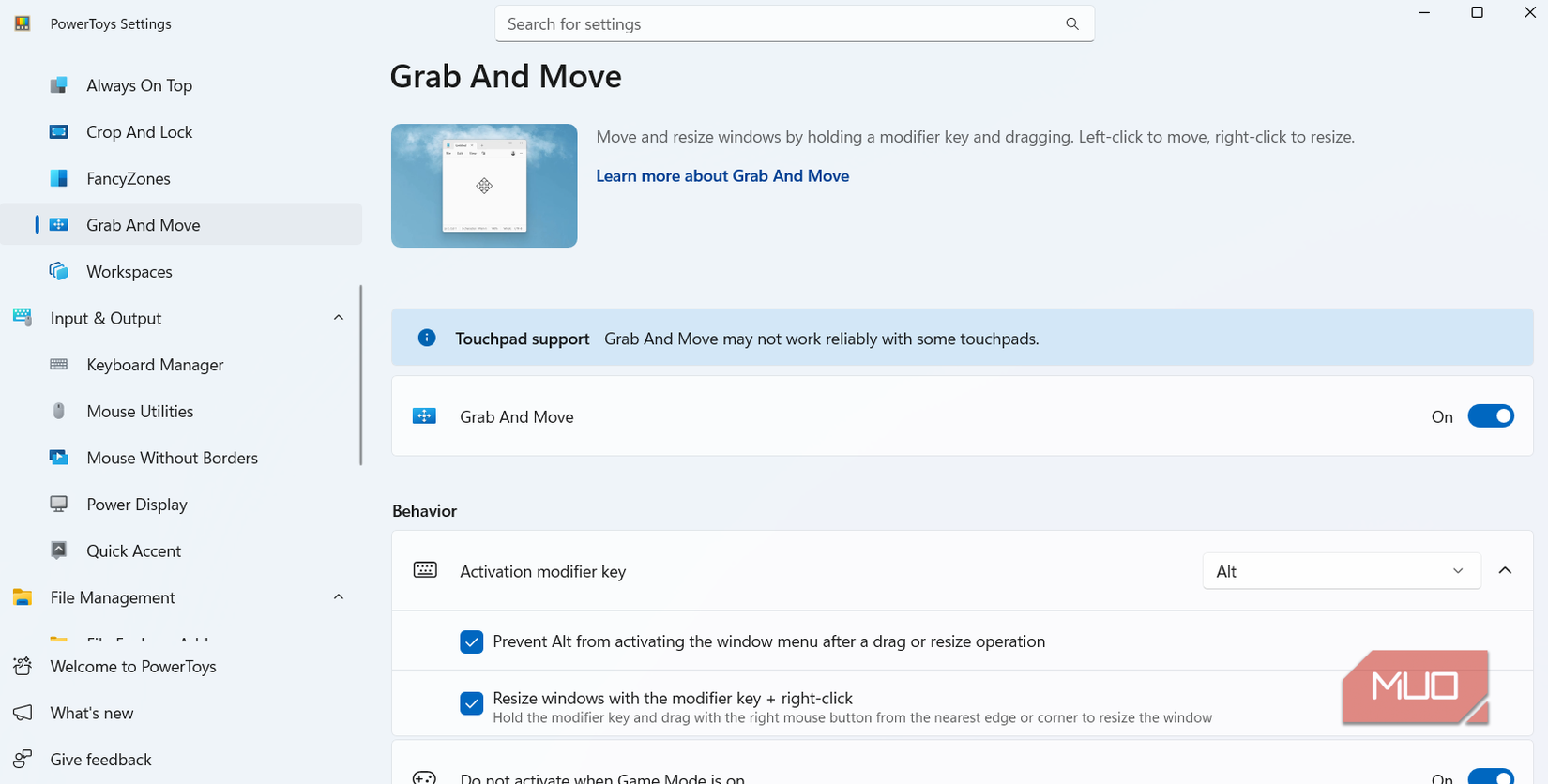Image resolution: width=1548 pixels, height=784 pixels.
Task: Click the search magnifier icon
Action: (1072, 24)
